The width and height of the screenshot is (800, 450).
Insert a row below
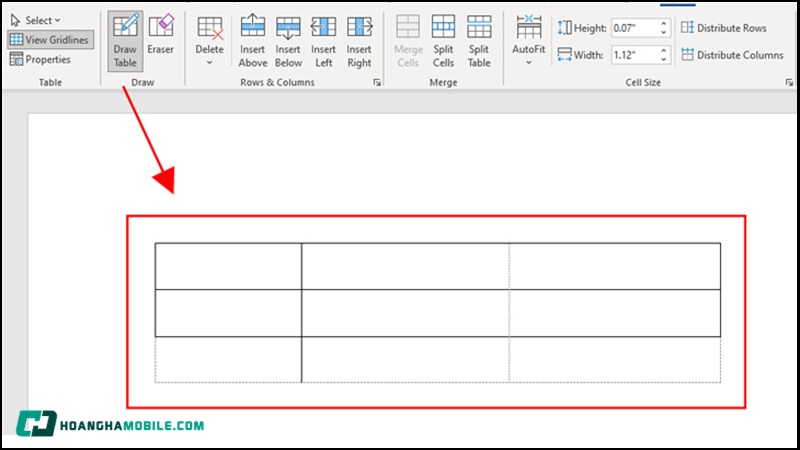pyautogui.click(x=288, y=41)
